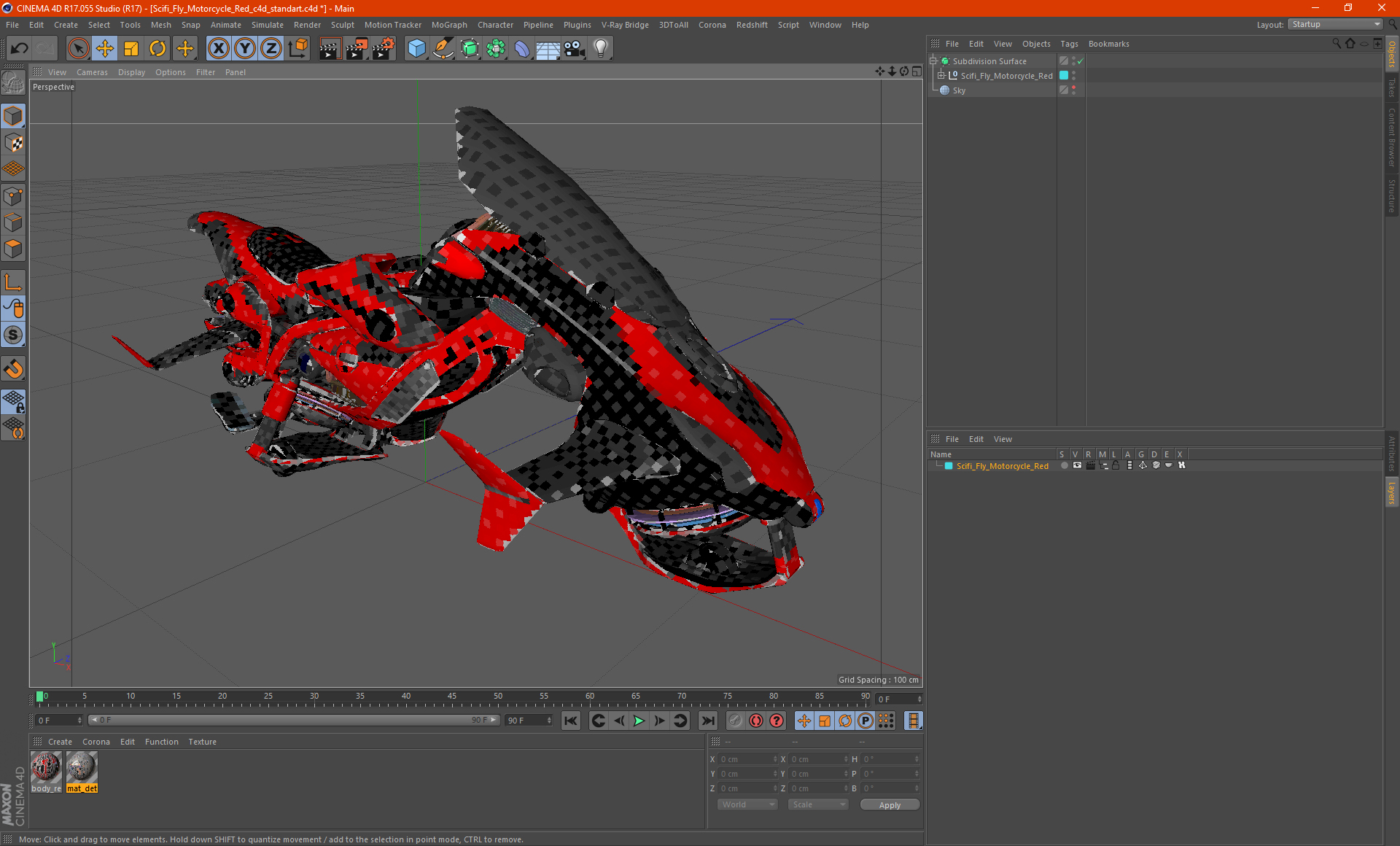The width and height of the screenshot is (1400, 846).
Task: Enable the Texture mode in left sidebar
Action: pos(13,143)
